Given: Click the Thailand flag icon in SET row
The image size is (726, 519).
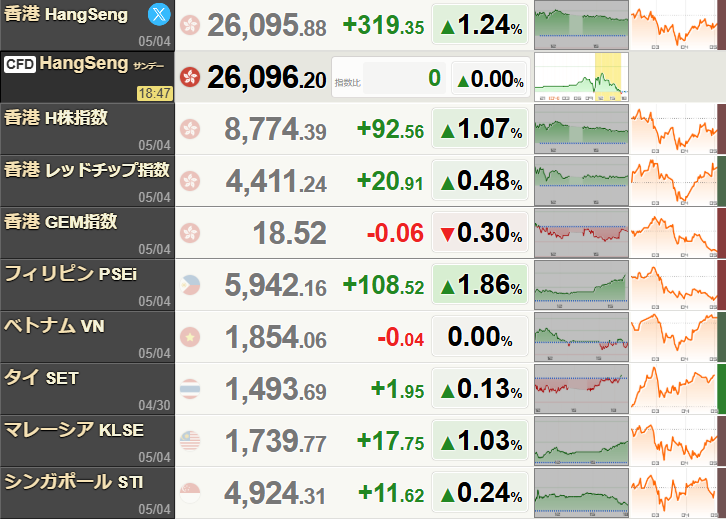Looking at the screenshot, I should point(190,388).
